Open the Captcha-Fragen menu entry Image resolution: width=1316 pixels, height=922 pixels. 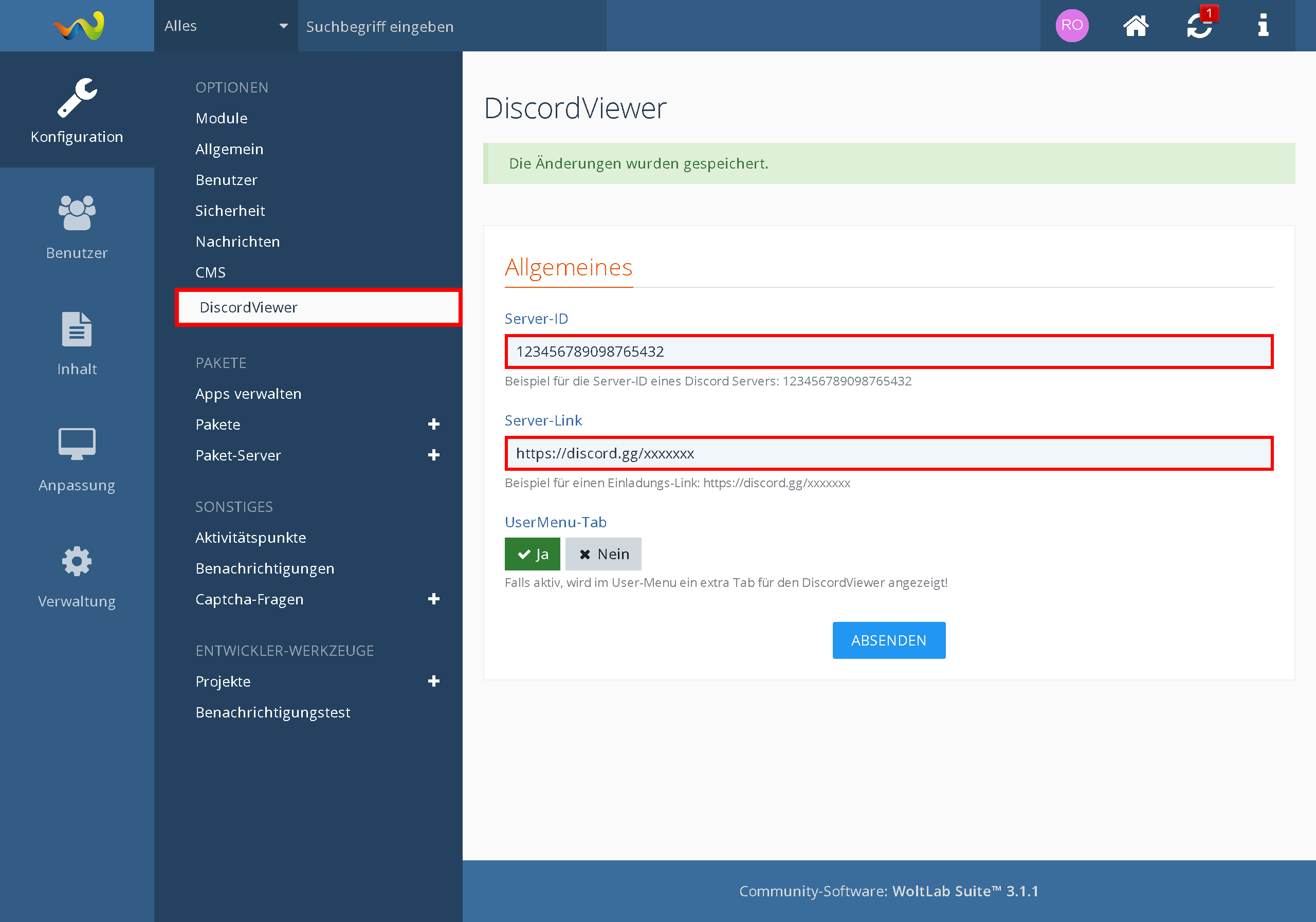coord(249,599)
